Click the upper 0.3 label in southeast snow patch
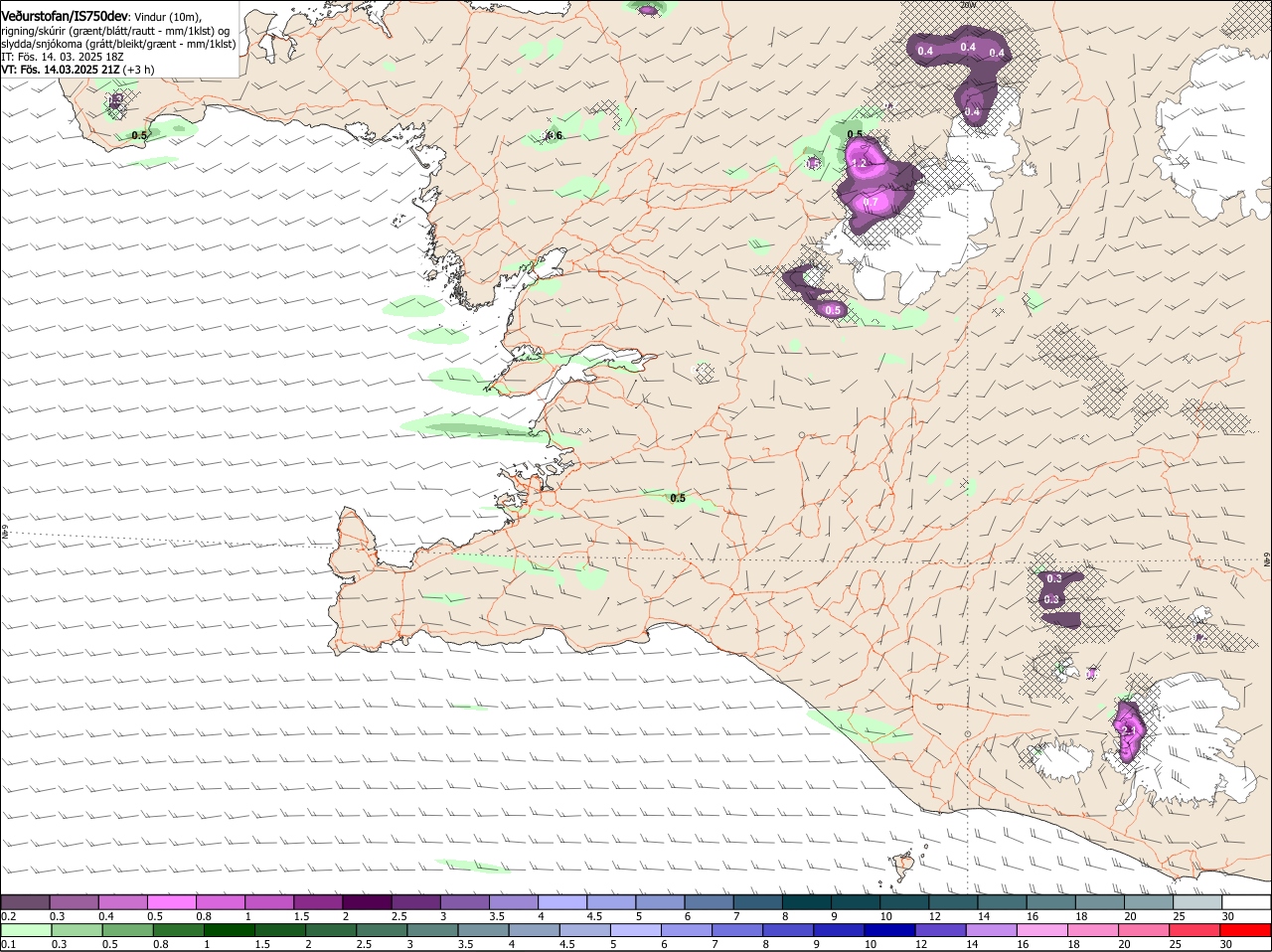Screen dimensions: 1272x952 point(1054,578)
